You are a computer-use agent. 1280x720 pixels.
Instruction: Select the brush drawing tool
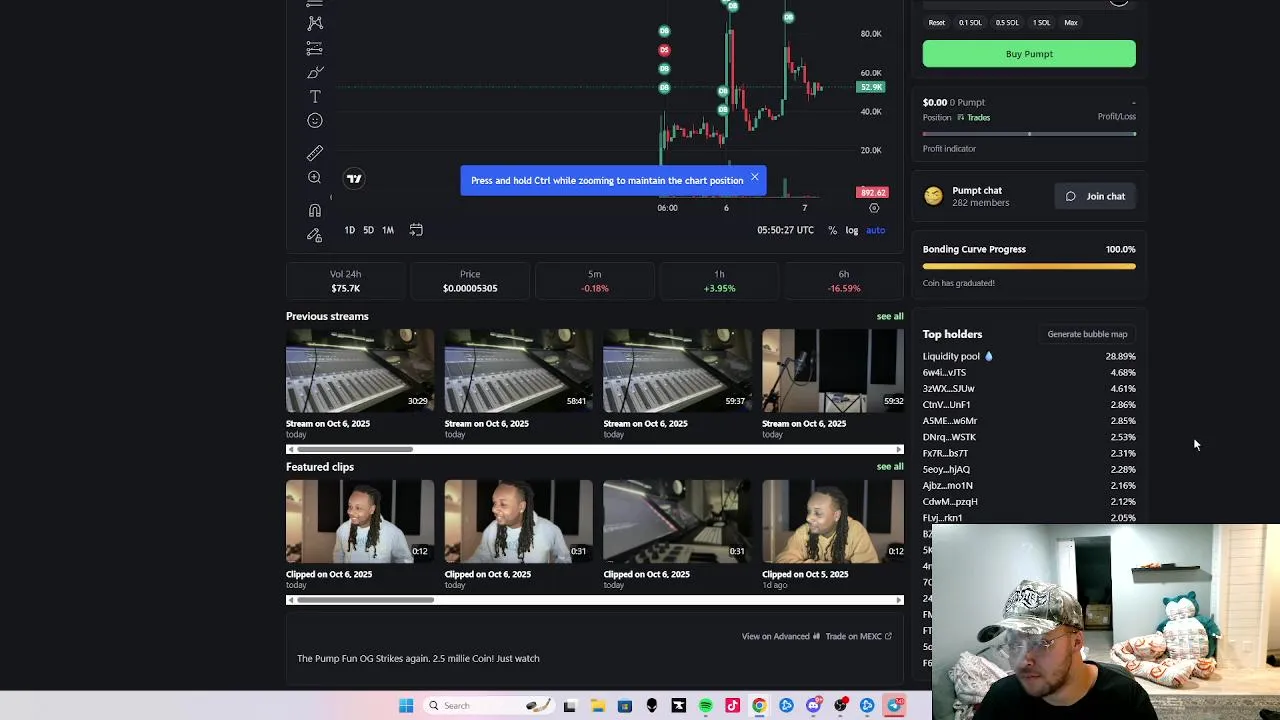[x=315, y=72]
